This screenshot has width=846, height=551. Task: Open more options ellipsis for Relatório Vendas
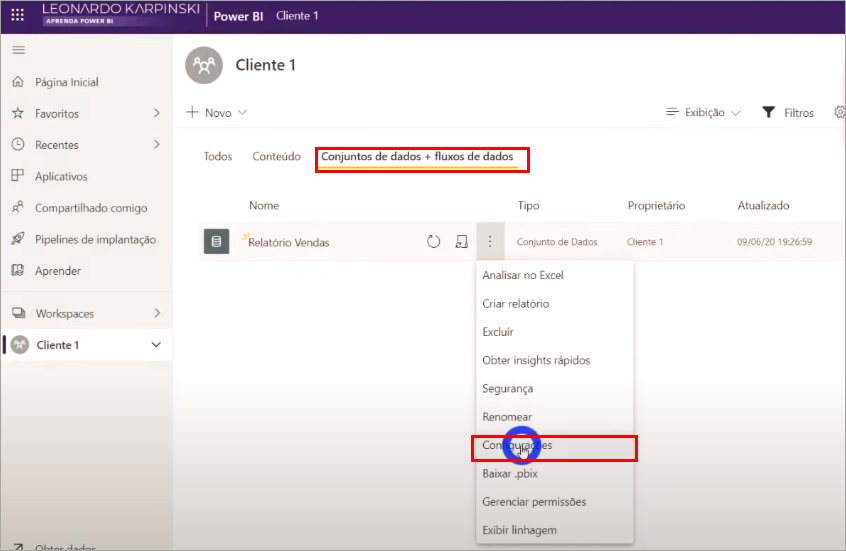pyautogui.click(x=490, y=241)
